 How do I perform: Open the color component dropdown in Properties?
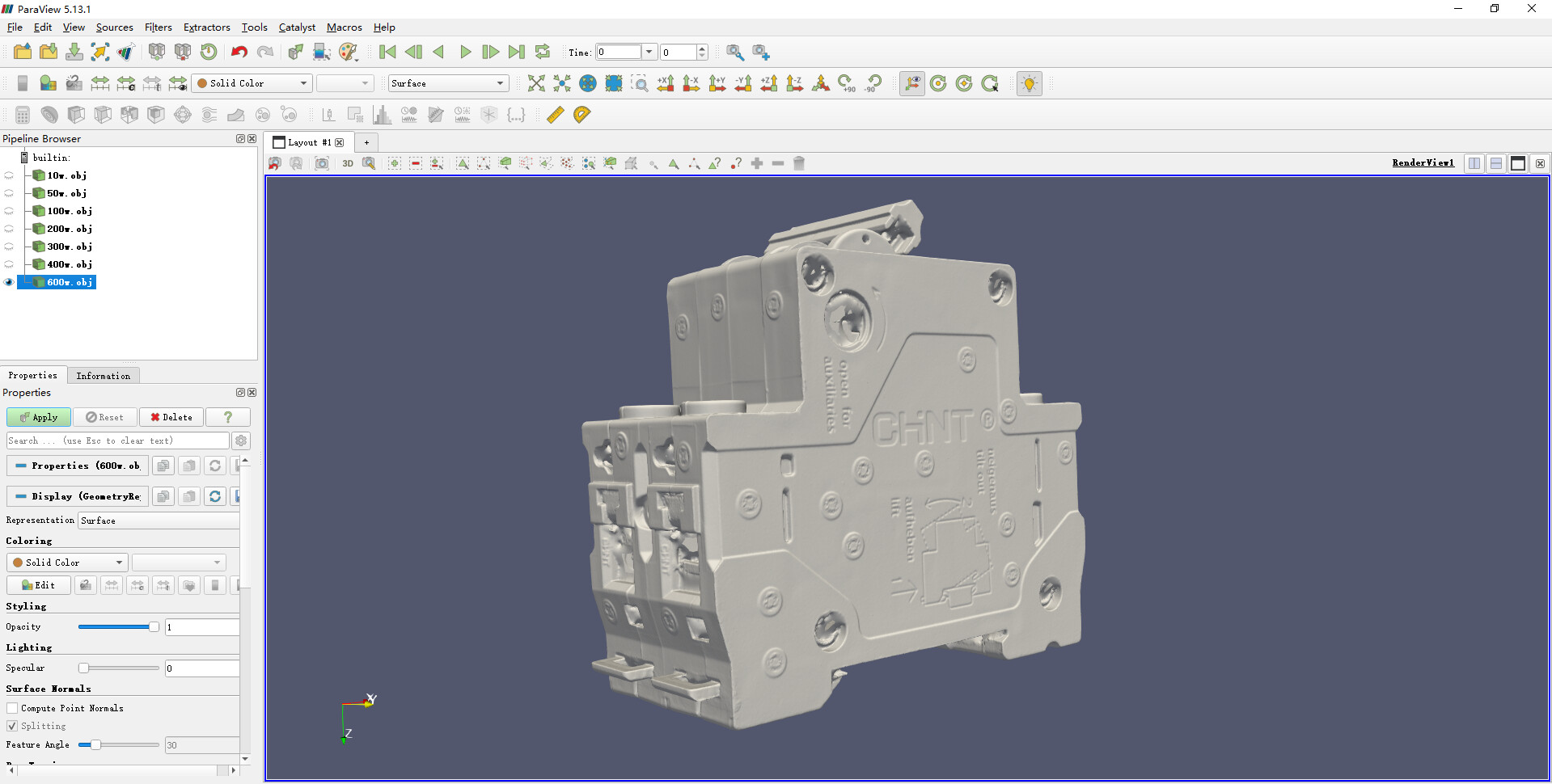(x=179, y=563)
